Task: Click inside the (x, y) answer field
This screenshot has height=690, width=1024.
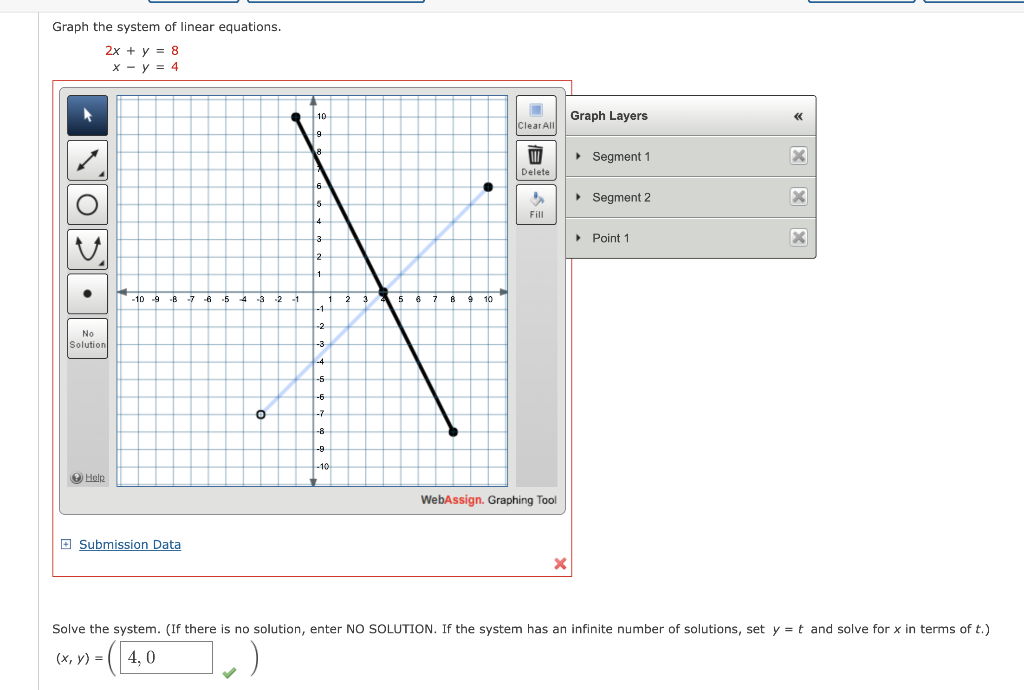Action: 165,657
